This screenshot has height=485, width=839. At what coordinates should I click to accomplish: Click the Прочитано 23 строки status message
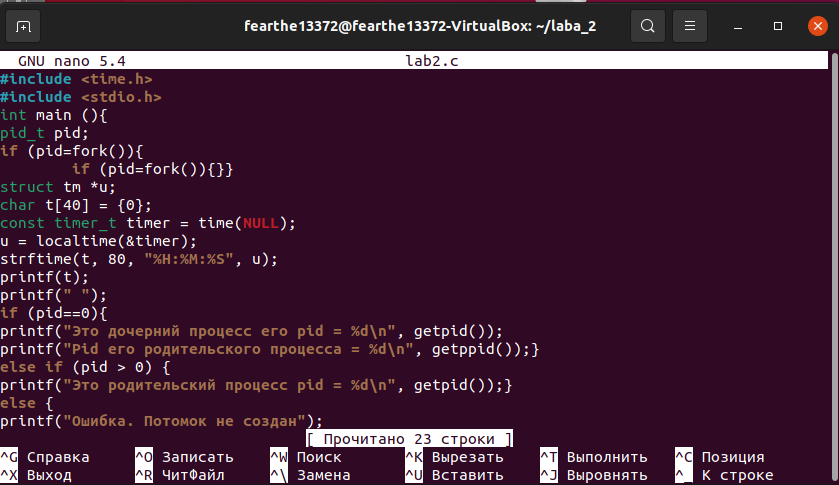(409, 439)
